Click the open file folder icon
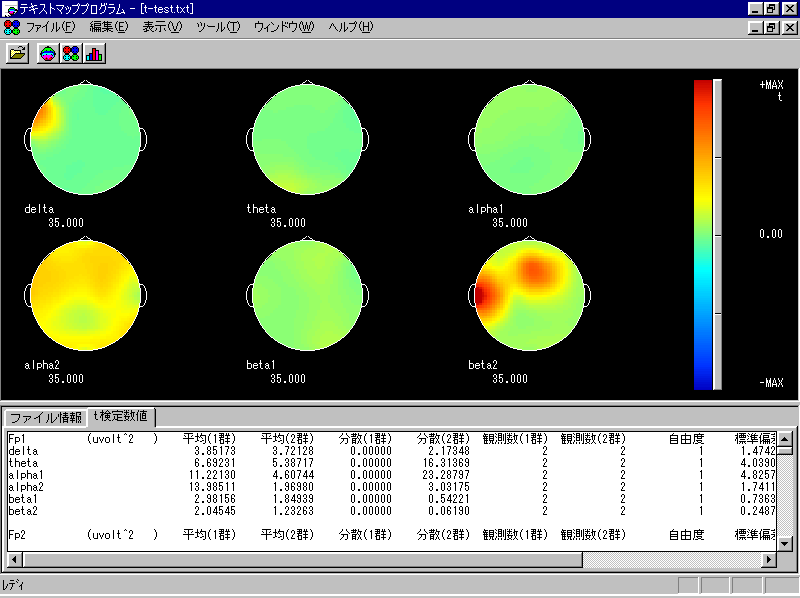This screenshot has width=800, height=598. [x=17, y=54]
